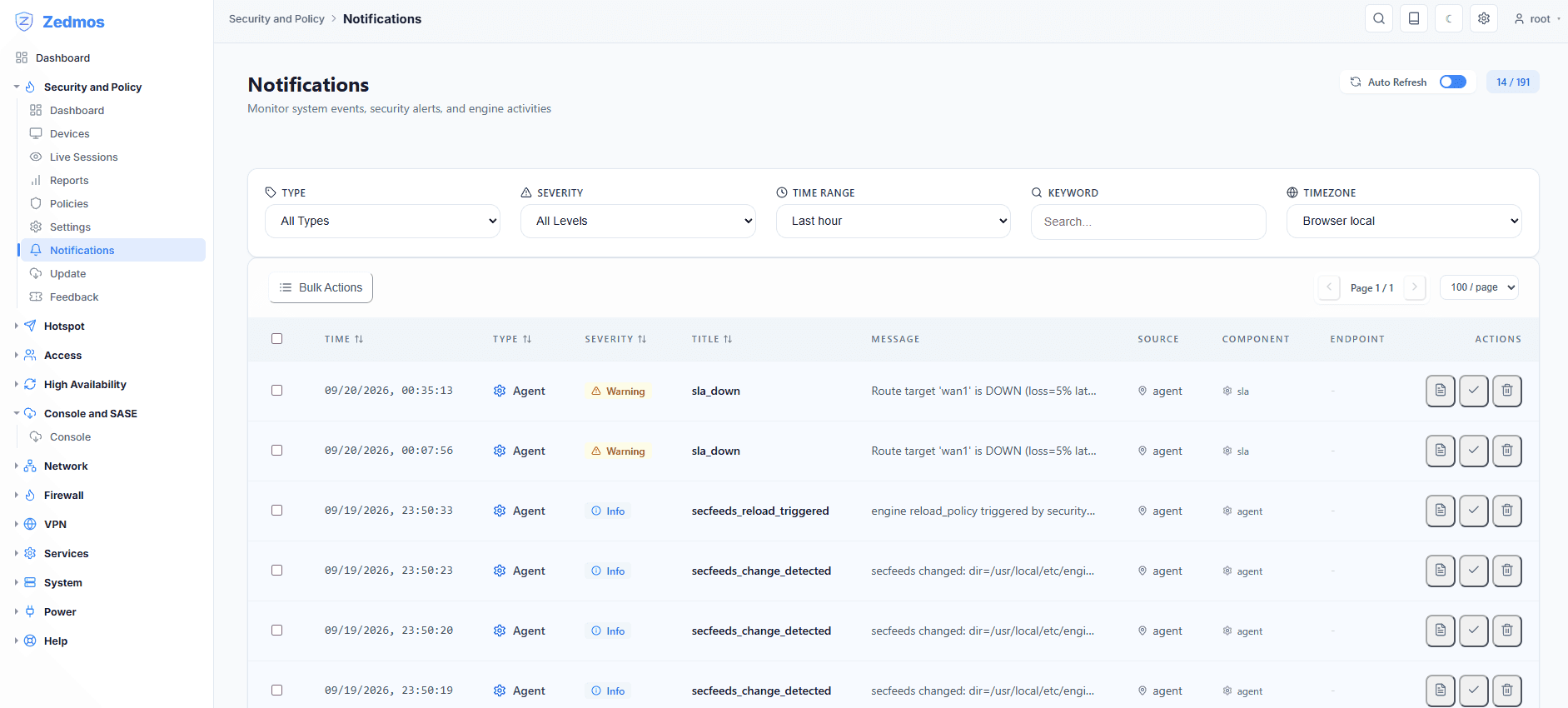Expand the Firewall sidebar section
1568x708 pixels.
click(x=64, y=495)
